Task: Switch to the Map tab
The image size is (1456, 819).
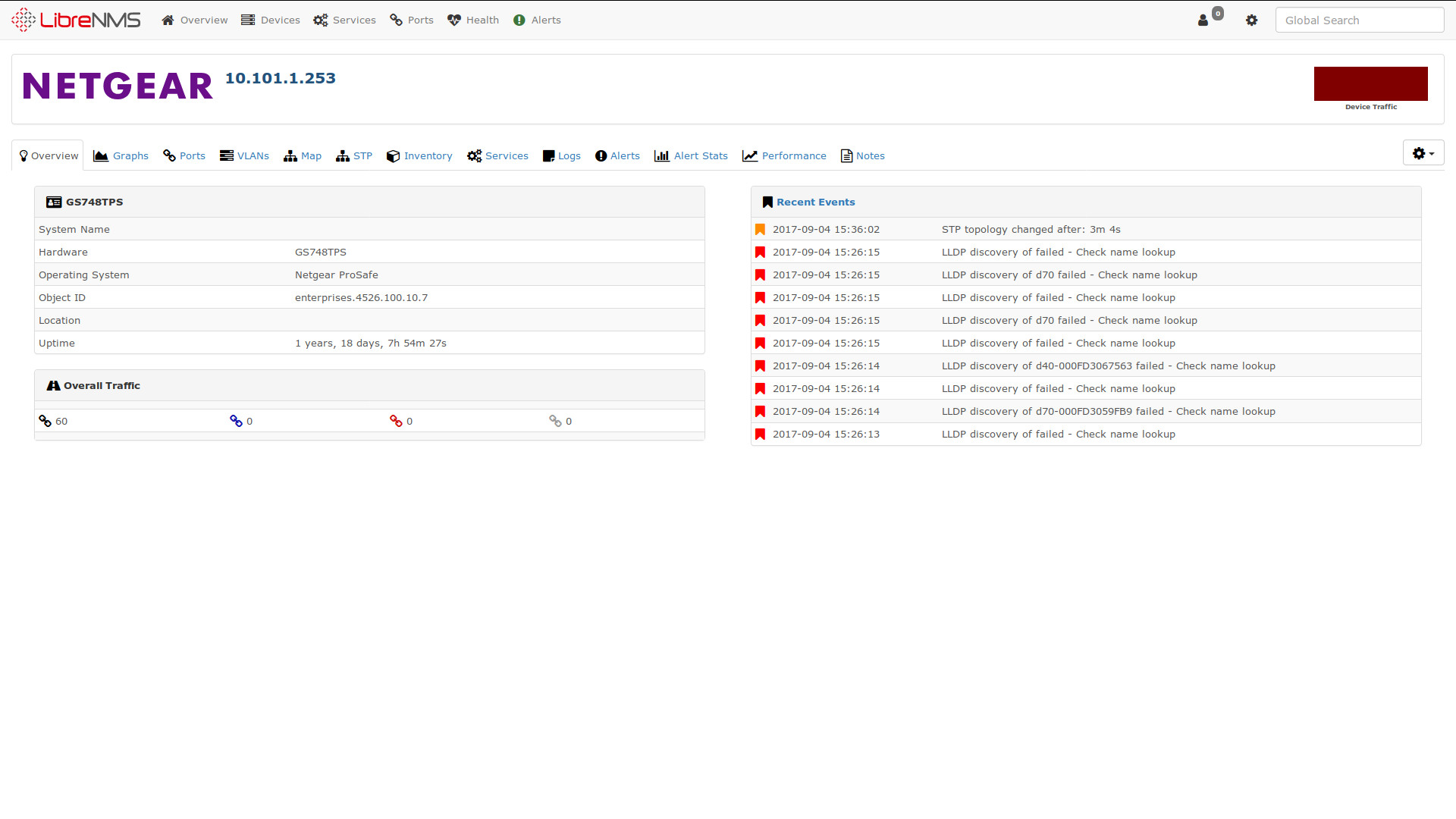Action: [x=303, y=155]
